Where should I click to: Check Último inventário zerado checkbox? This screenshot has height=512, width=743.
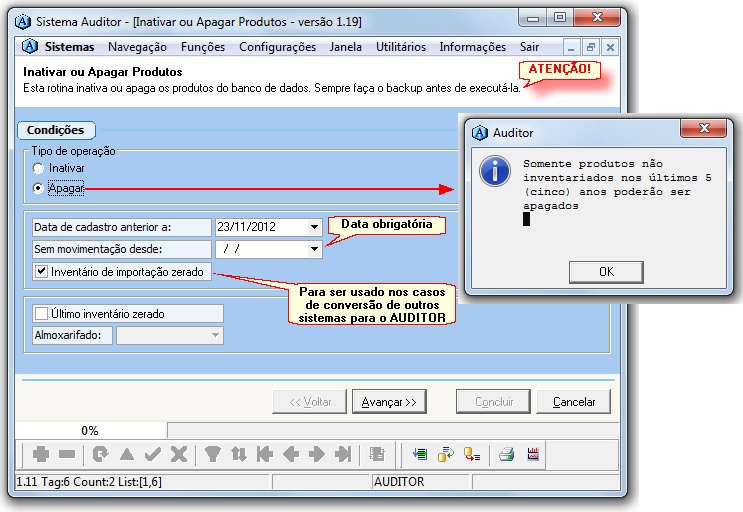point(41,314)
